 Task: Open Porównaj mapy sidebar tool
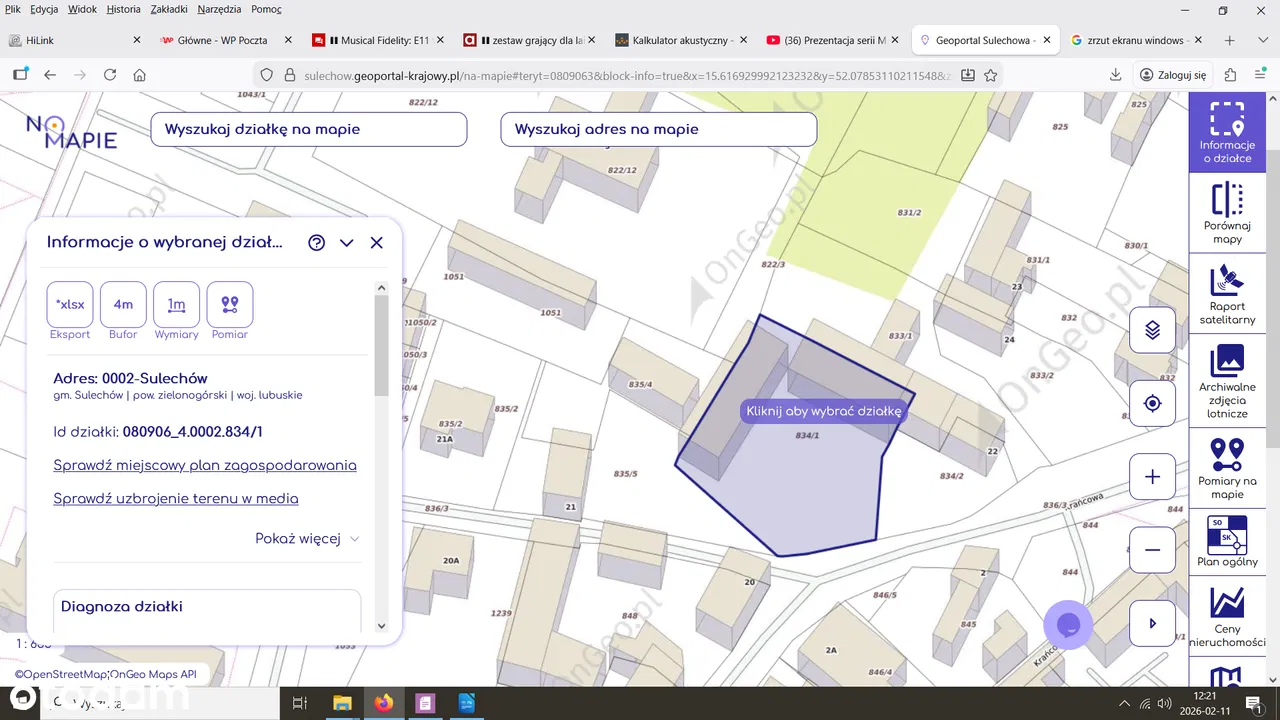[x=1226, y=213]
